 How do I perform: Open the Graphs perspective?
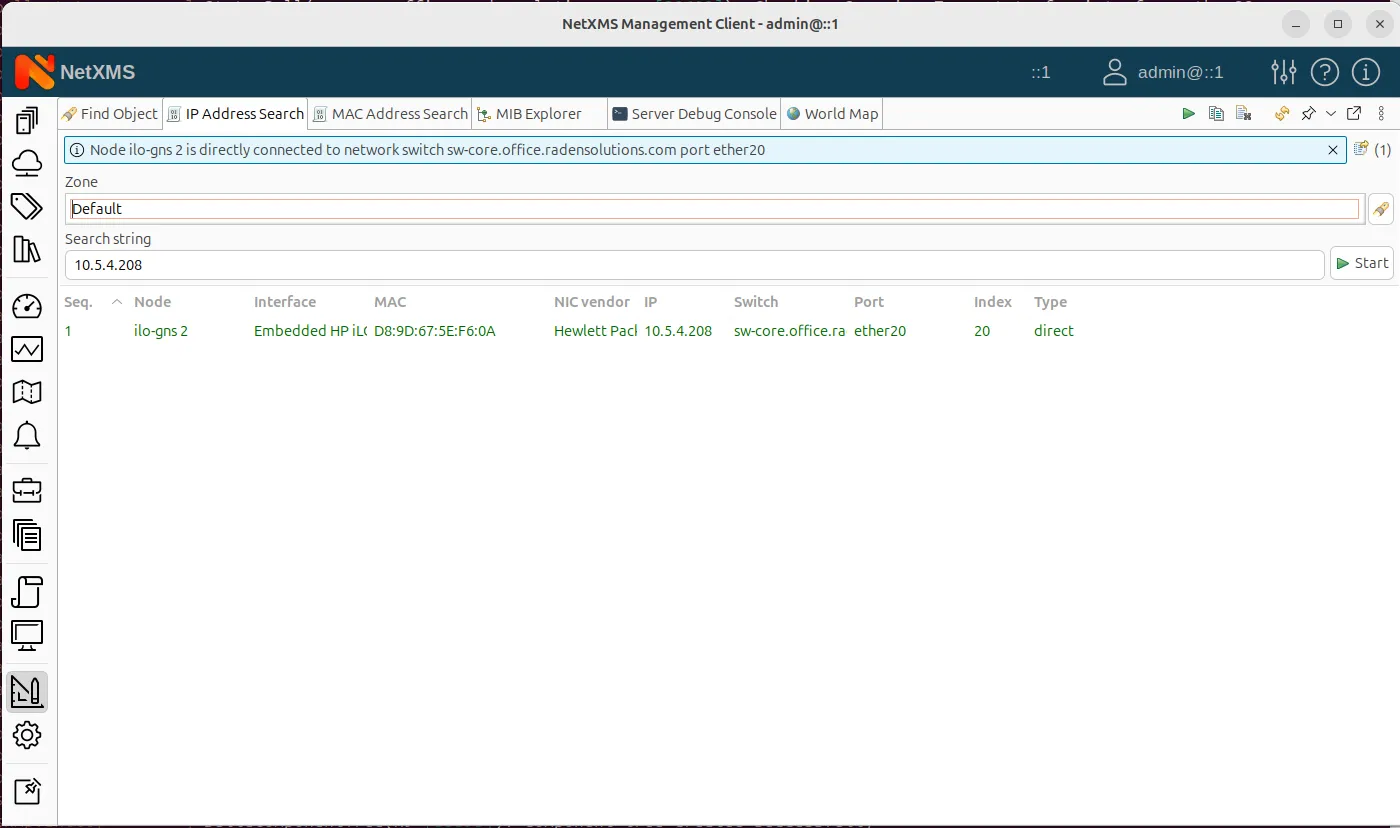27,349
